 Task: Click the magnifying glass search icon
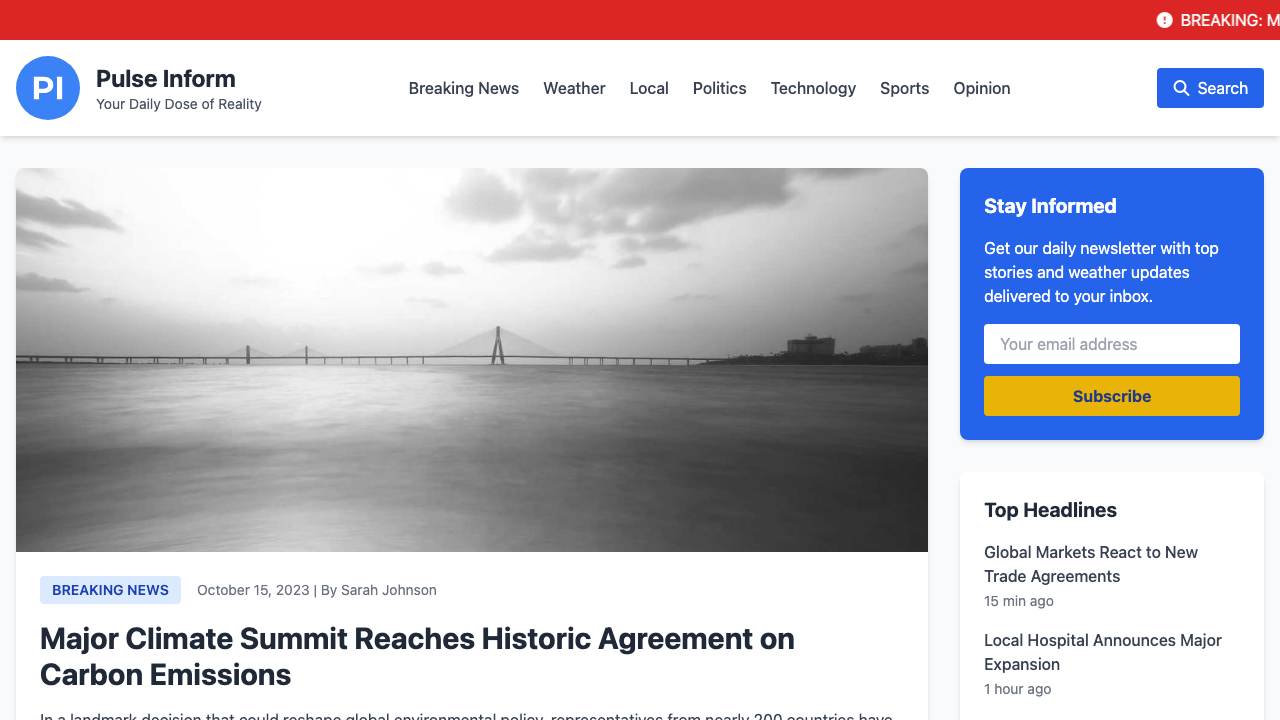[x=1179, y=88]
